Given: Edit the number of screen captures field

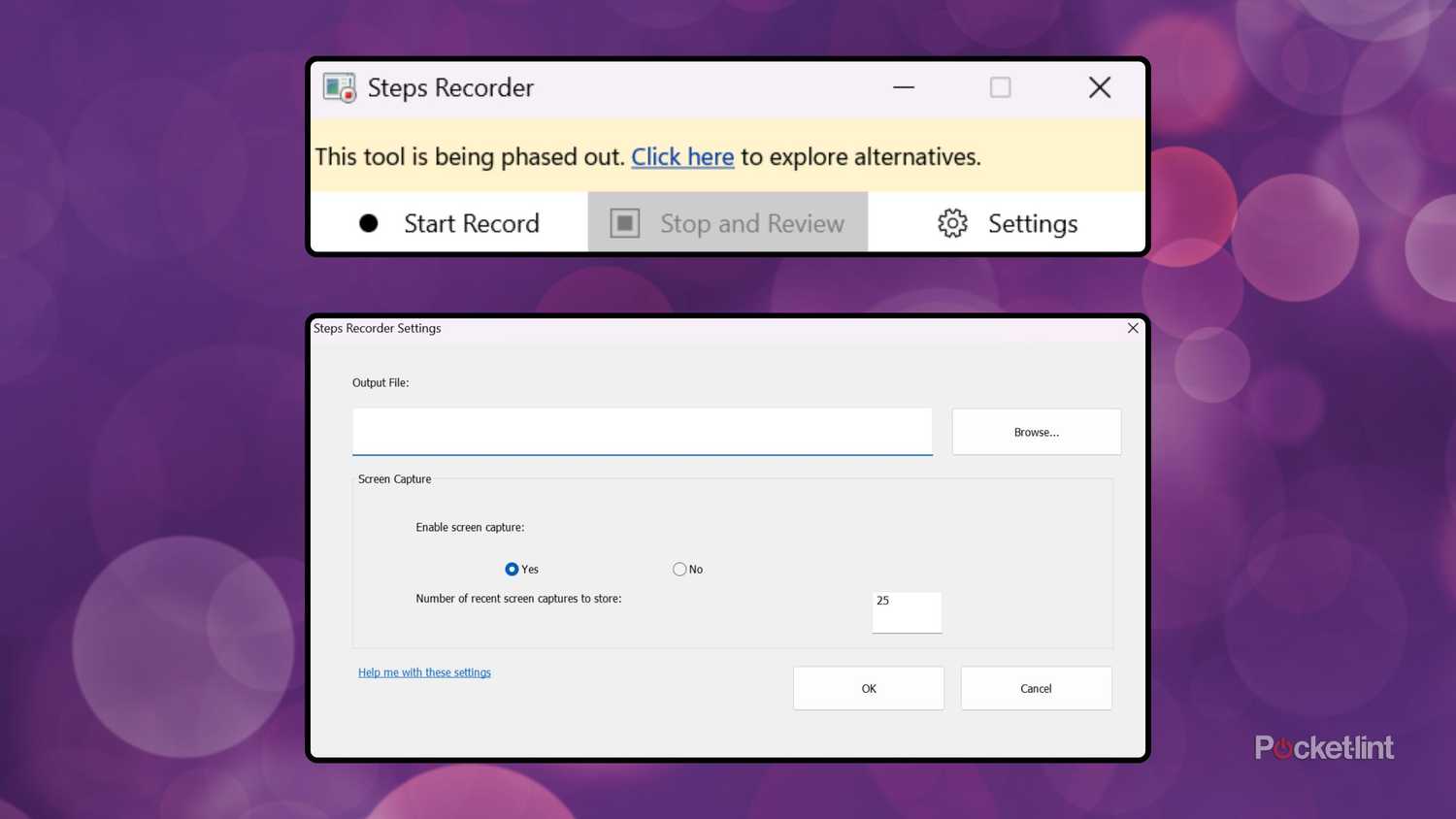Looking at the screenshot, I should (x=906, y=611).
